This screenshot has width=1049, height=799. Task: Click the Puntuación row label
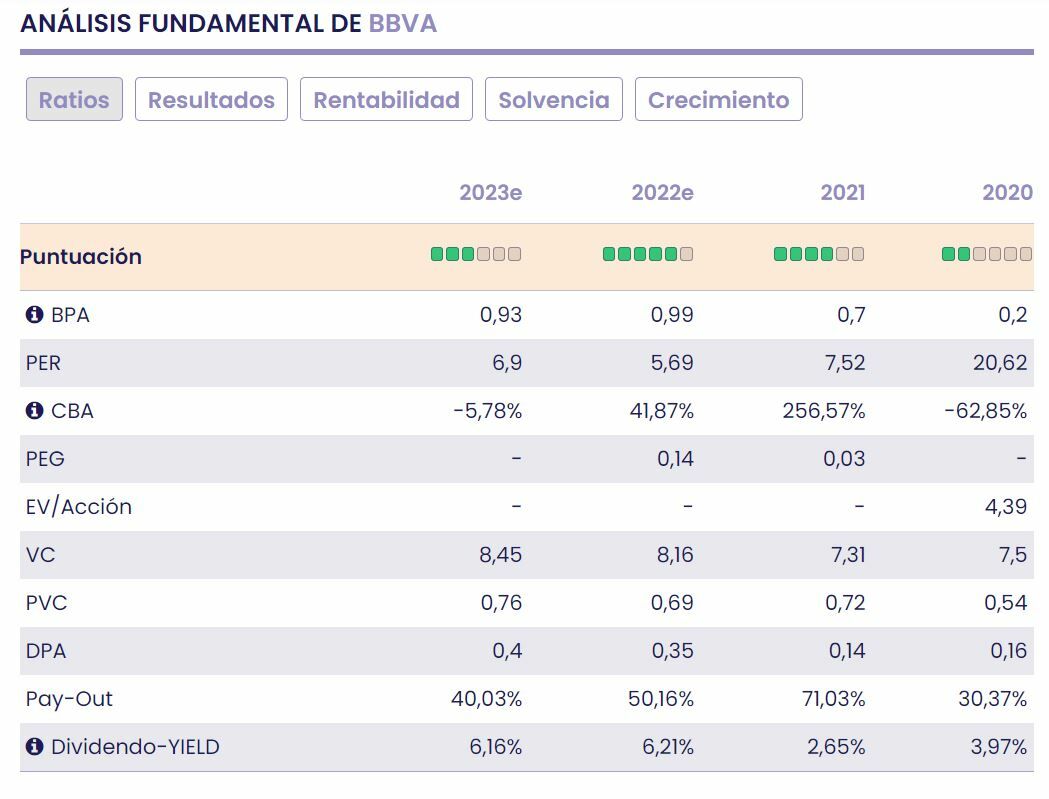click(81, 257)
